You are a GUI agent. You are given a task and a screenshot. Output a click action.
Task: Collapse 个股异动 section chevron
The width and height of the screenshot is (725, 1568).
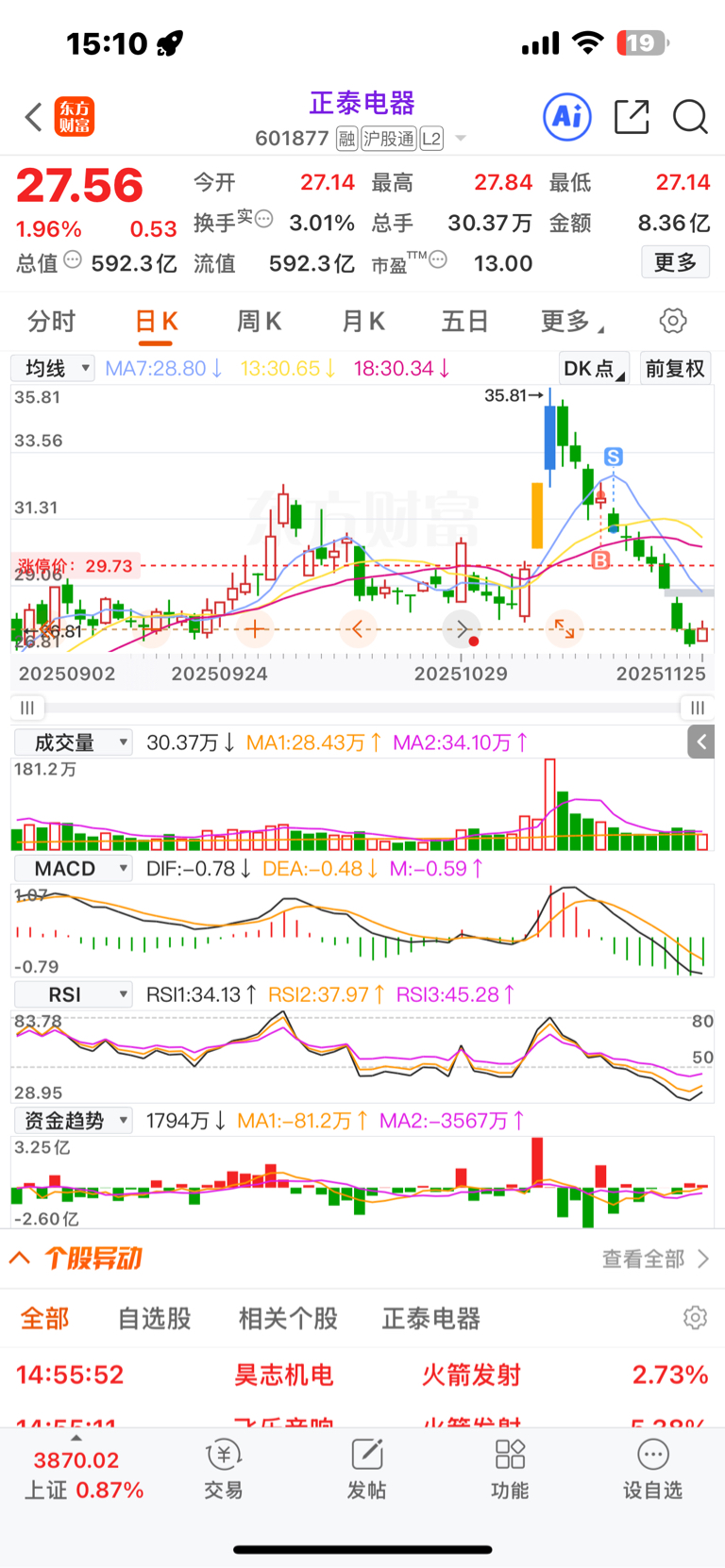[20, 1258]
